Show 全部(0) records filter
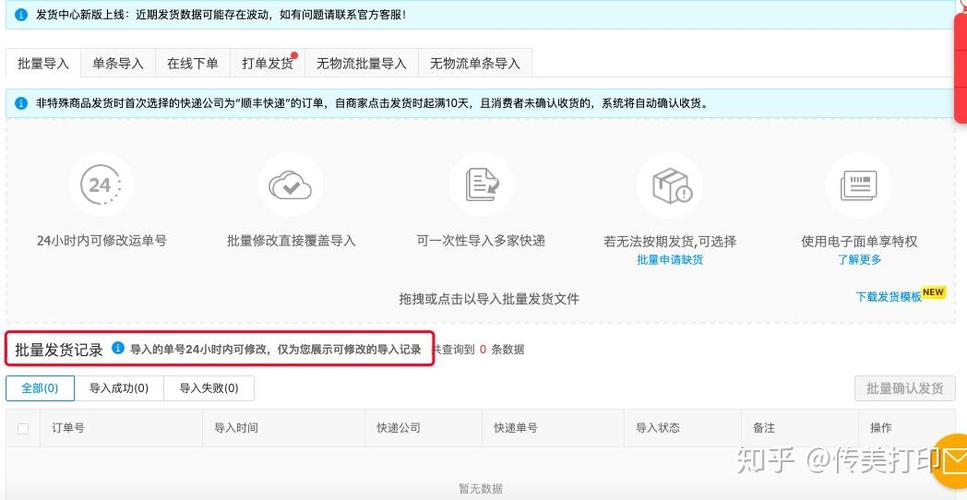The image size is (967, 500). click(40, 388)
